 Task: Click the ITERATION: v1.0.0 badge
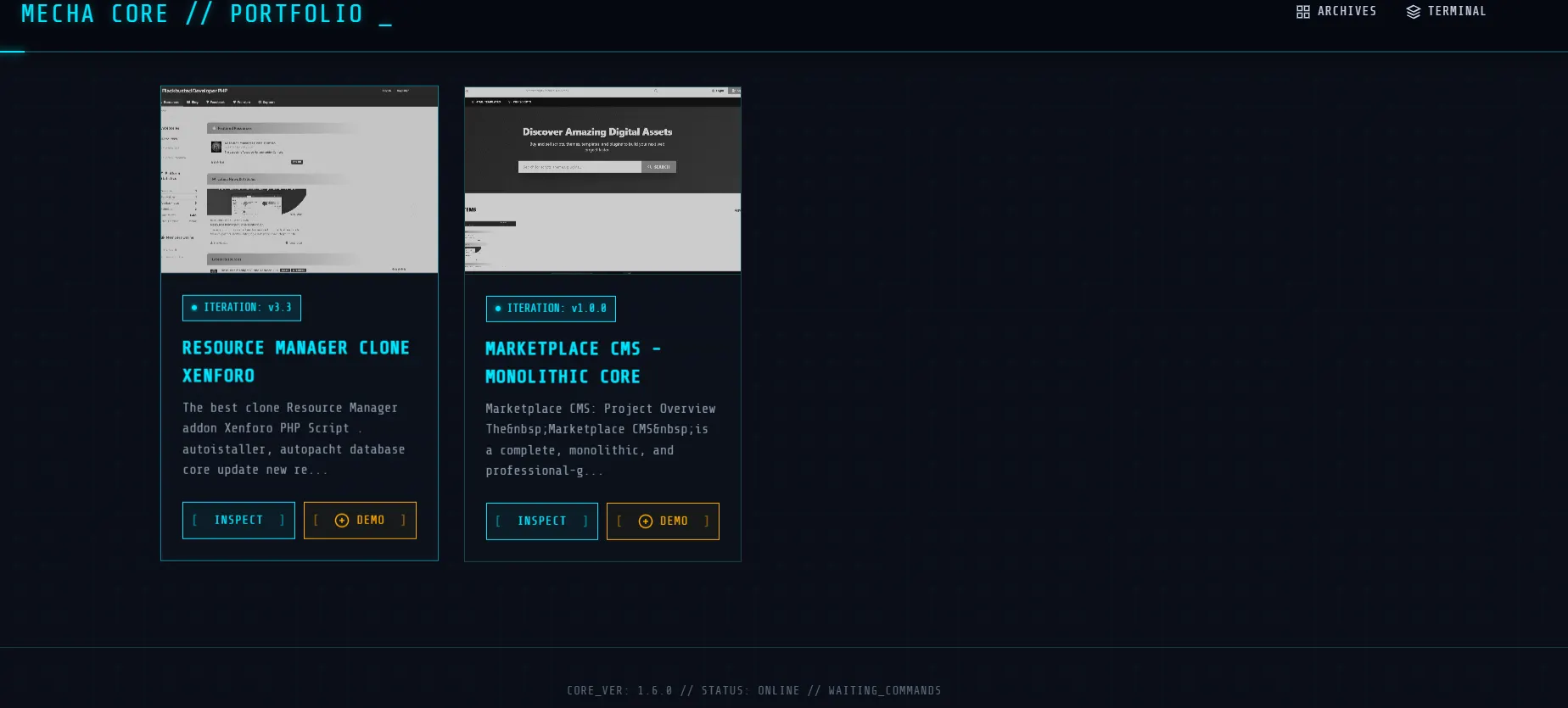click(x=551, y=309)
